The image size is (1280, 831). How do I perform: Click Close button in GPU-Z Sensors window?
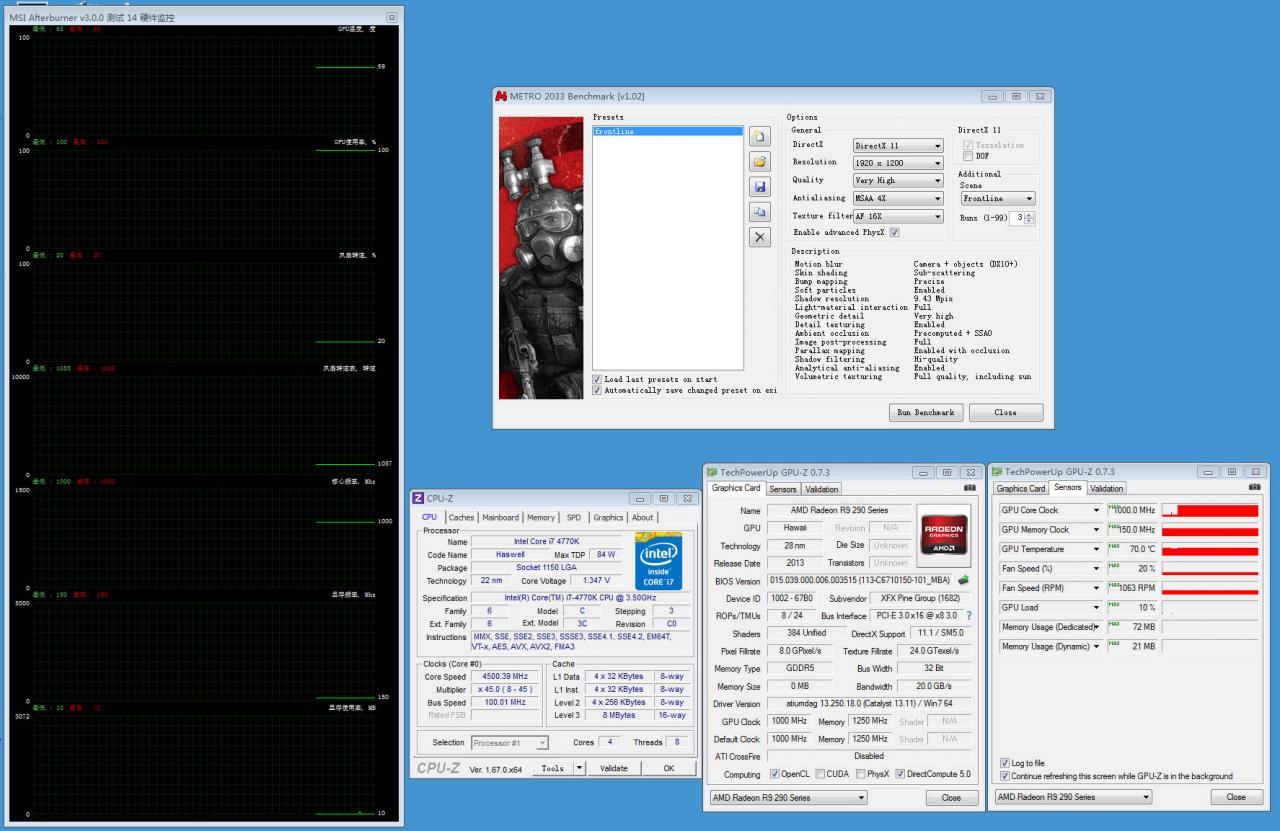[x=1236, y=797]
